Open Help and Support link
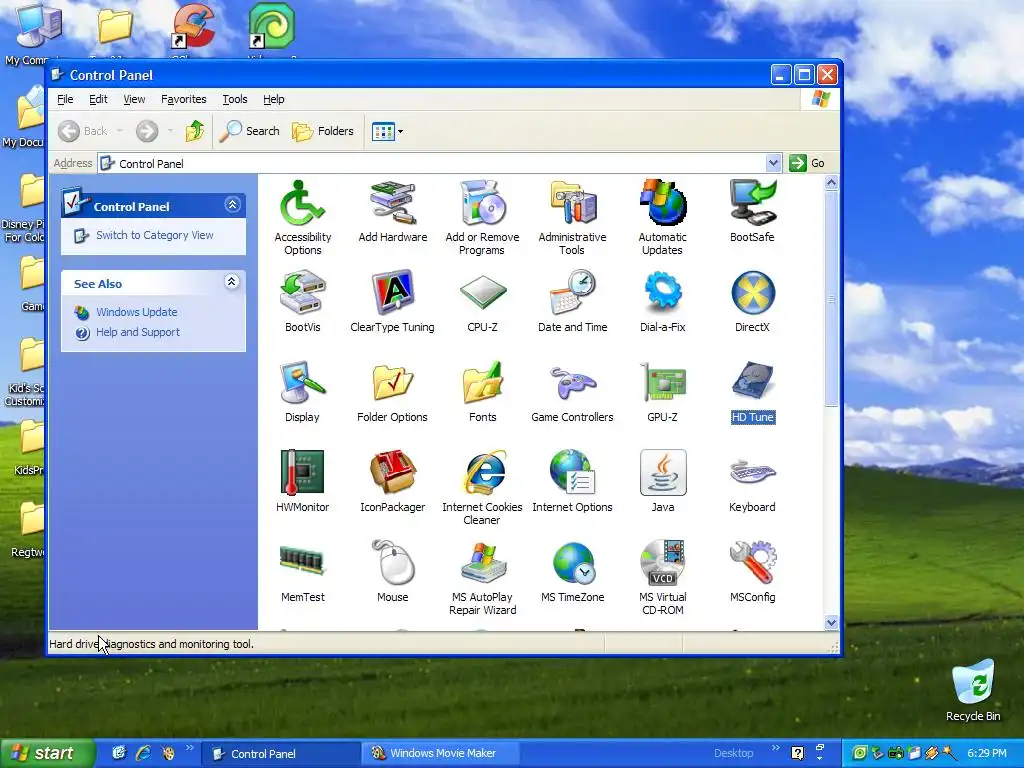The width and height of the screenshot is (1024, 768). (137, 332)
